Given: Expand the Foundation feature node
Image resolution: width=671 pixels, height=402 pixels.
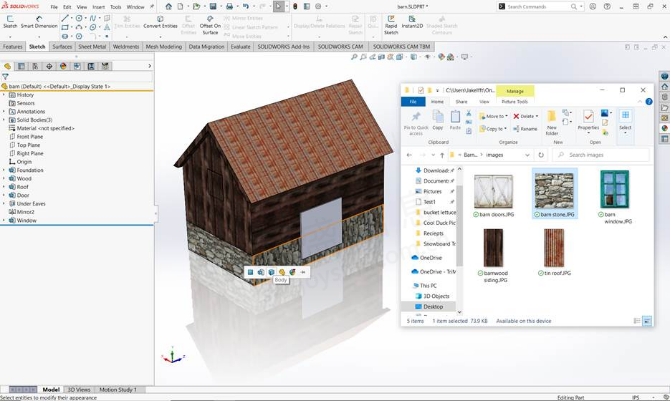Looking at the screenshot, I should [5, 170].
